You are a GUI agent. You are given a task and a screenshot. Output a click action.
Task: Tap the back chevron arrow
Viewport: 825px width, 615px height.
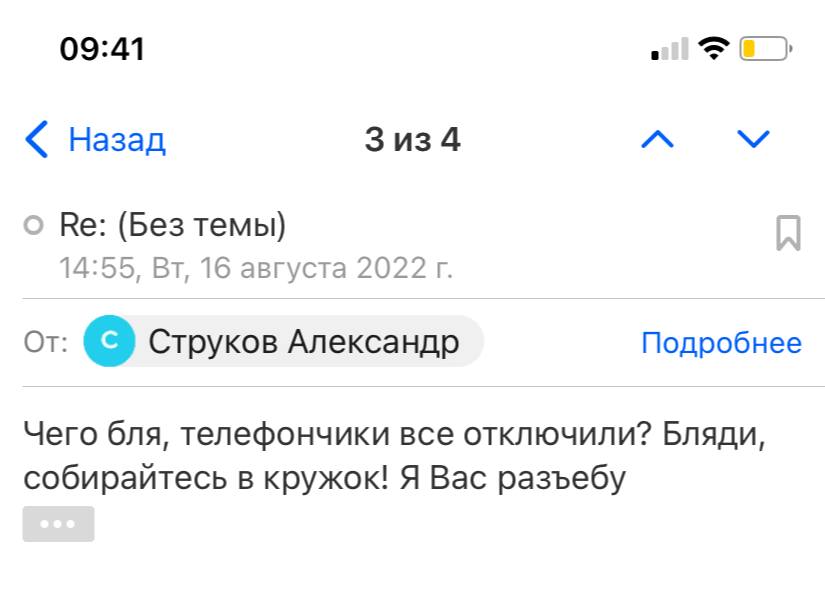click(37, 140)
